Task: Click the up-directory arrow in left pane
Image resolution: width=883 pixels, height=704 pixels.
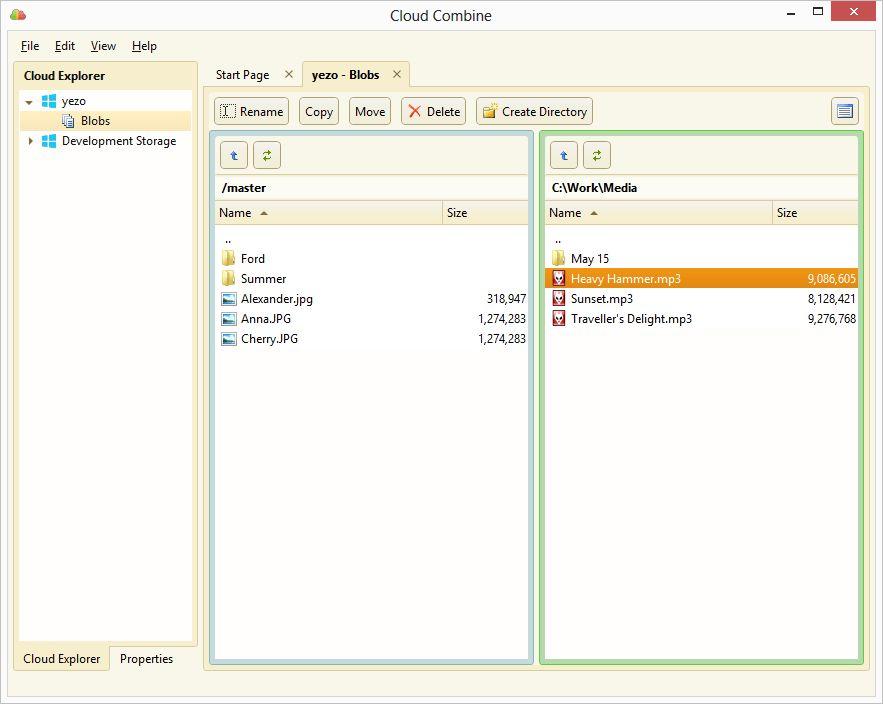Action: pos(234,155)
